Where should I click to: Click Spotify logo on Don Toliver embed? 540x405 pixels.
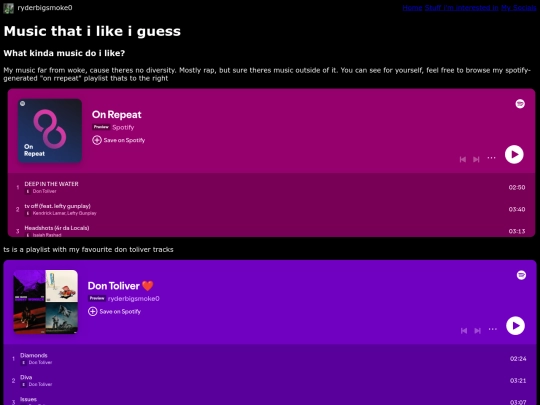pos(521,275)
